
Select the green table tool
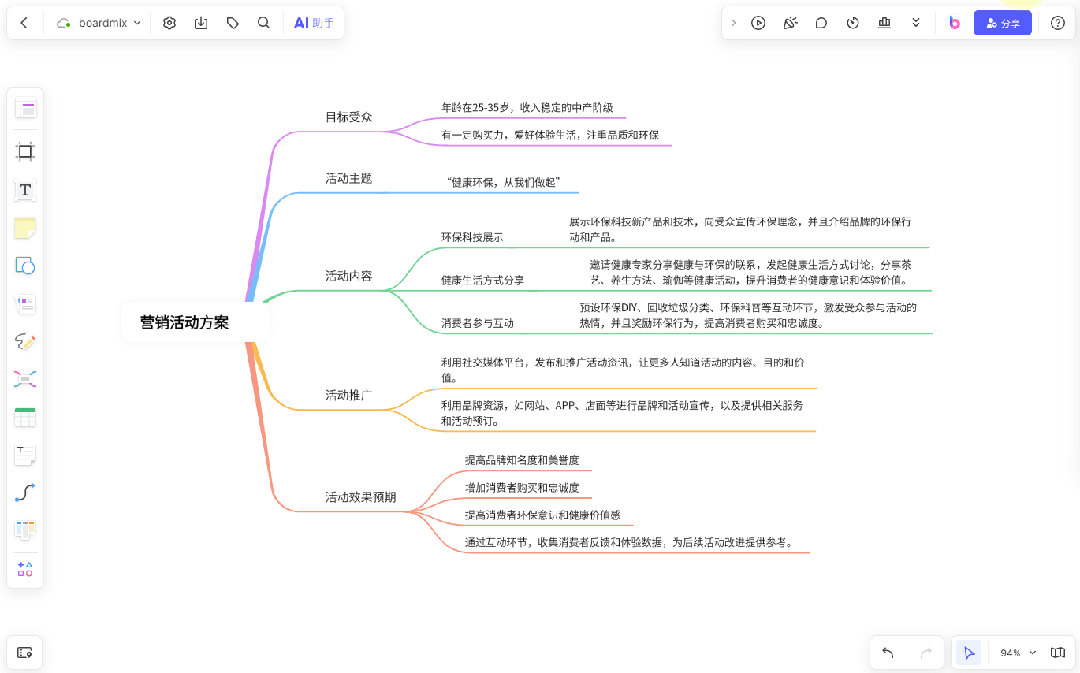pyautogui.click(x=25, y=417)
